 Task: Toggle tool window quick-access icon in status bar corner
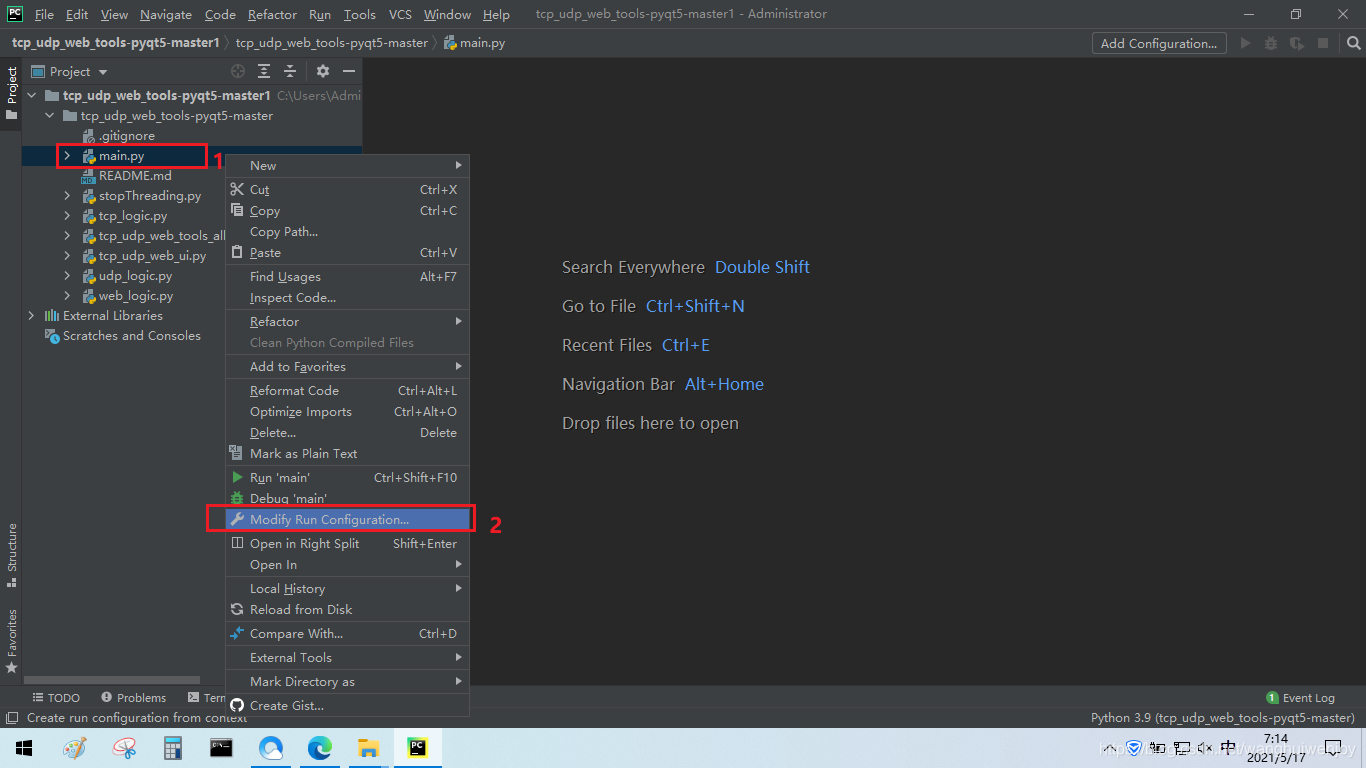(x=11, y=717)
